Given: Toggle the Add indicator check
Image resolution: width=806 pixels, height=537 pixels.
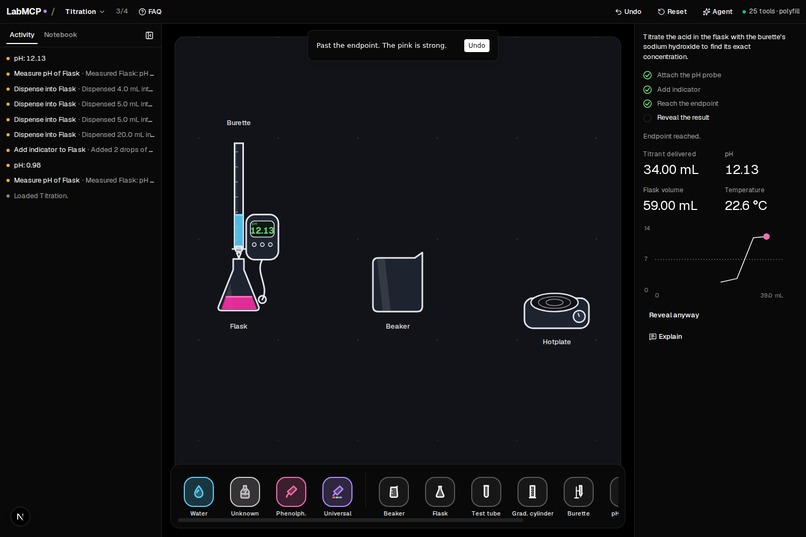Looking at the screenshot, I should click(647, 89).
